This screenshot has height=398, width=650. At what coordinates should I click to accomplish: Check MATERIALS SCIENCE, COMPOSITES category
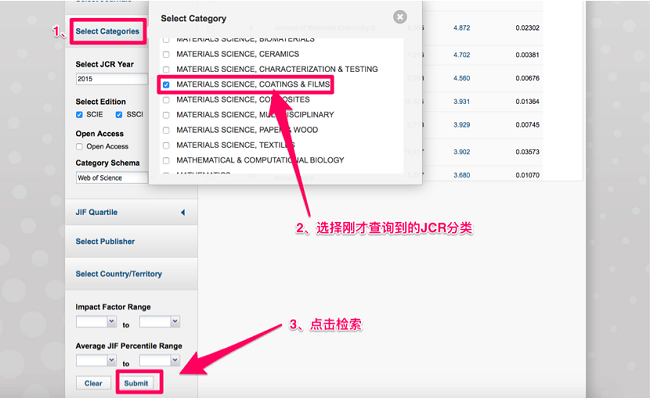coord(166,100)
